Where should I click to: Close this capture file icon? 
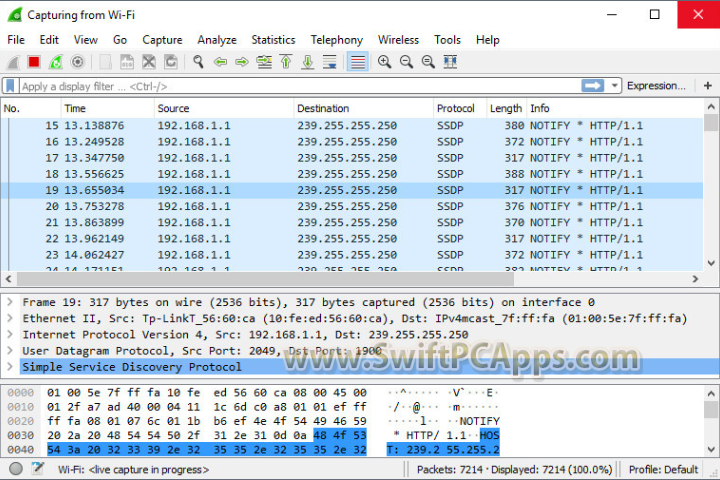click(149, 62)
